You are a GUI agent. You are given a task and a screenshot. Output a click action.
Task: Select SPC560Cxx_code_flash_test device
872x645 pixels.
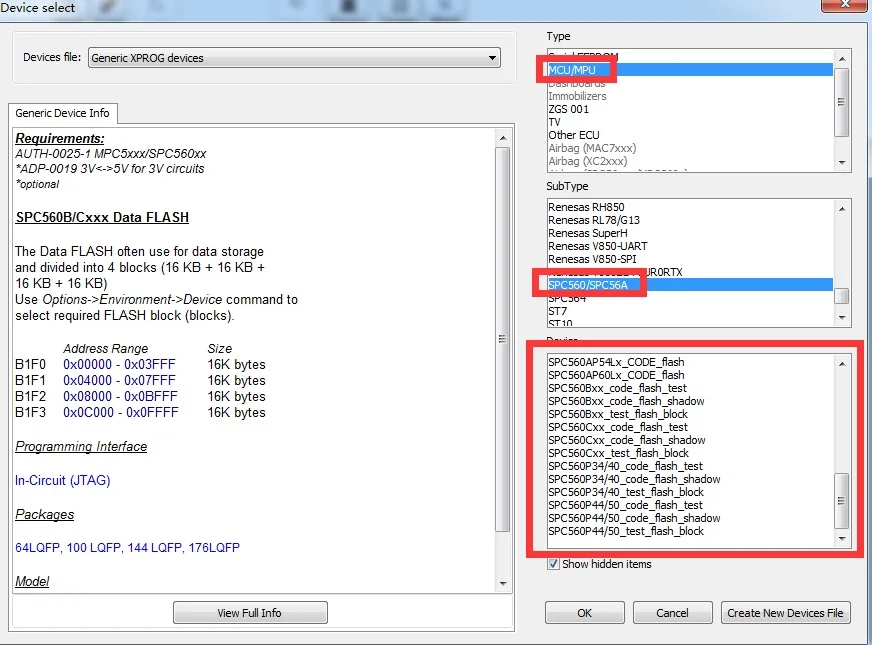click(x=690, y=427)
